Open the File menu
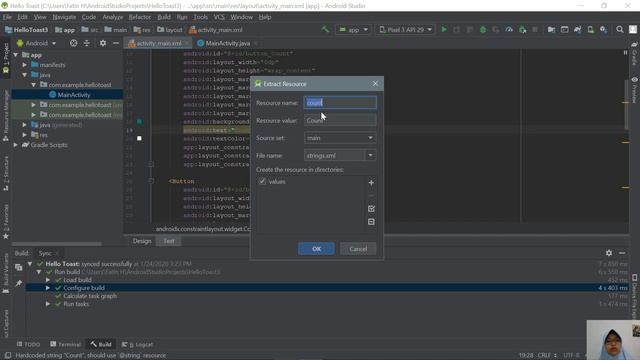Image resolution: width=640 pixels, height=360 pixels. [7, 17]
